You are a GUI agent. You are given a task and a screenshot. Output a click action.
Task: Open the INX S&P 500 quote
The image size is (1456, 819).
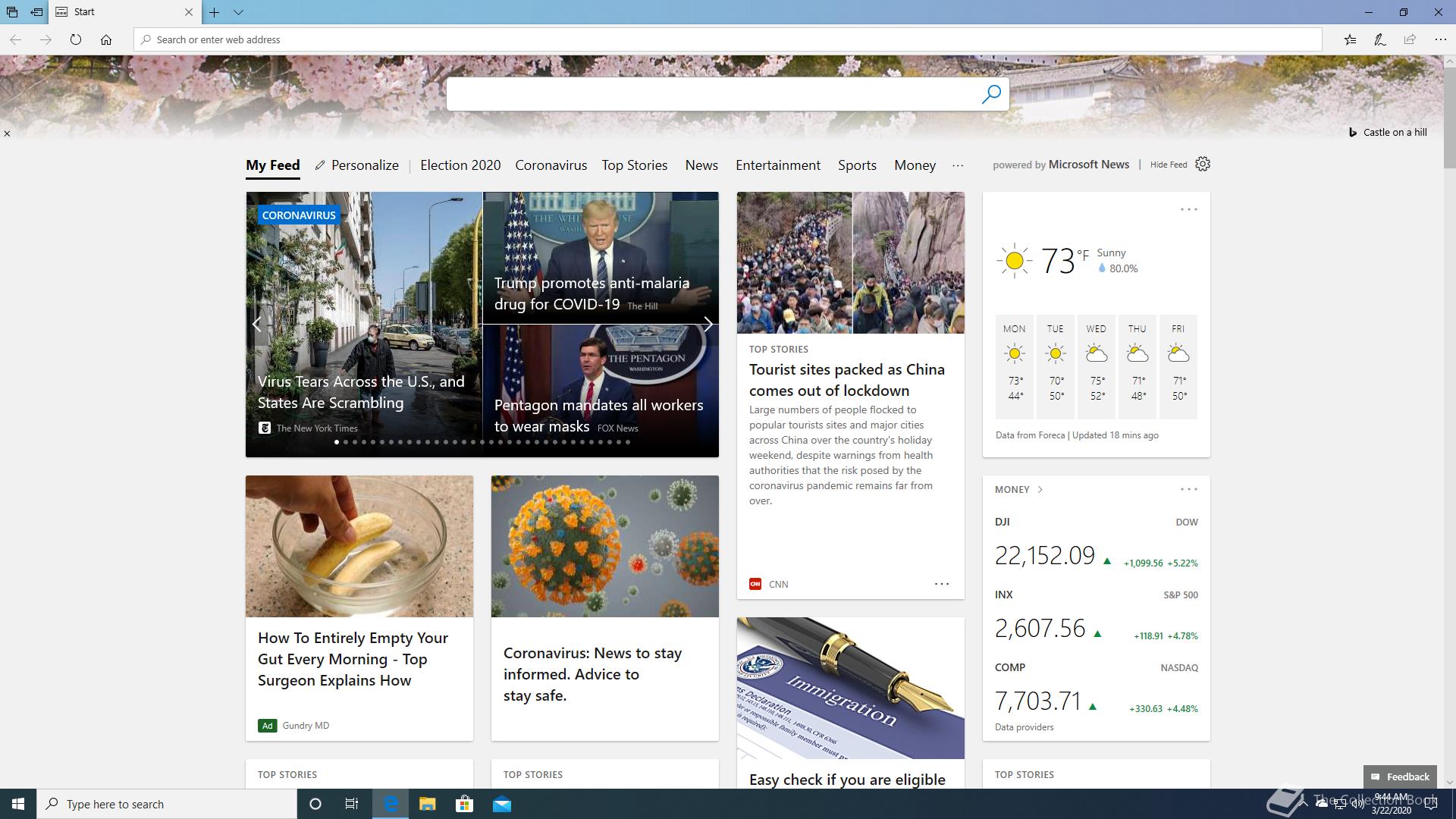tap(1097, 617)
